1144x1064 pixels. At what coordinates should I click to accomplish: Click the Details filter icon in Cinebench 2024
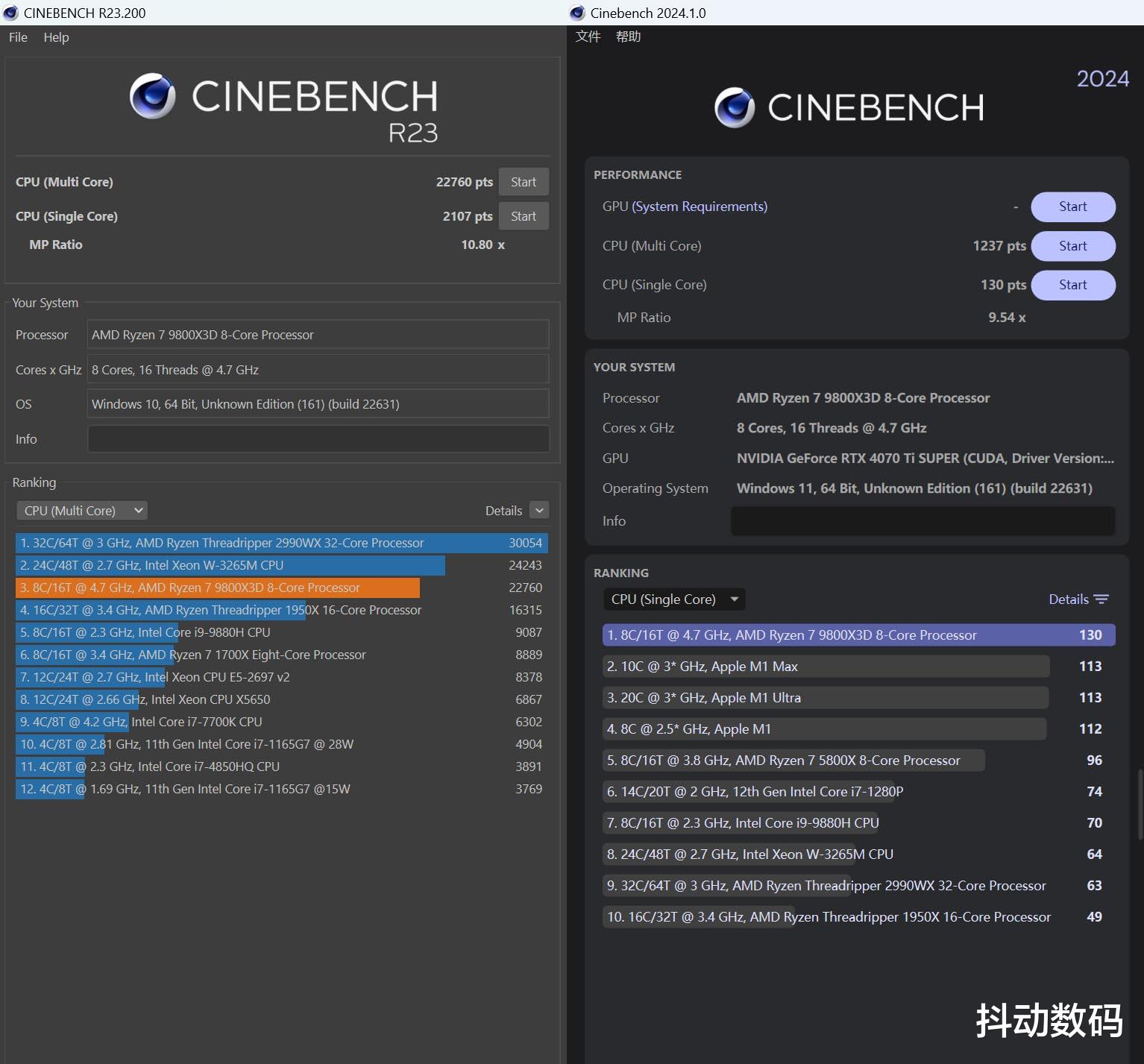[x=1101, y=599]
